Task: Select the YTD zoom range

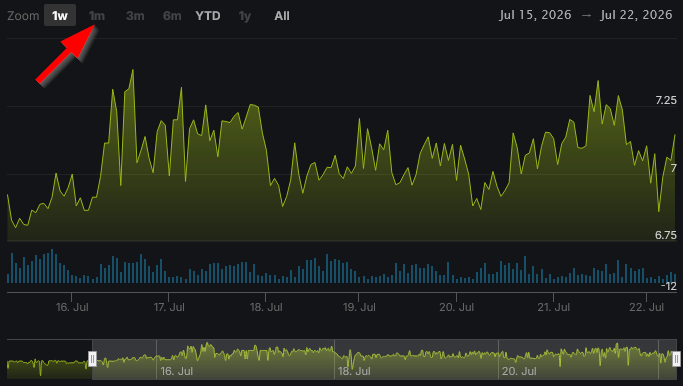Action: (208, 16)
